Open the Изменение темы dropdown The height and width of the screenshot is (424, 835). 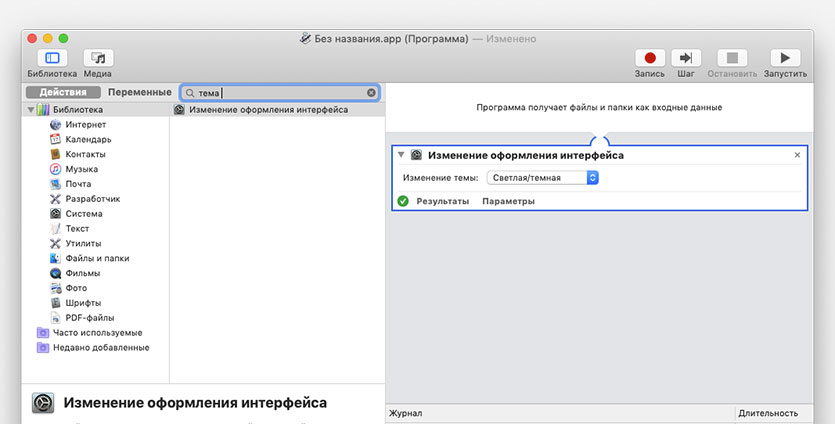tap(543, 178)
